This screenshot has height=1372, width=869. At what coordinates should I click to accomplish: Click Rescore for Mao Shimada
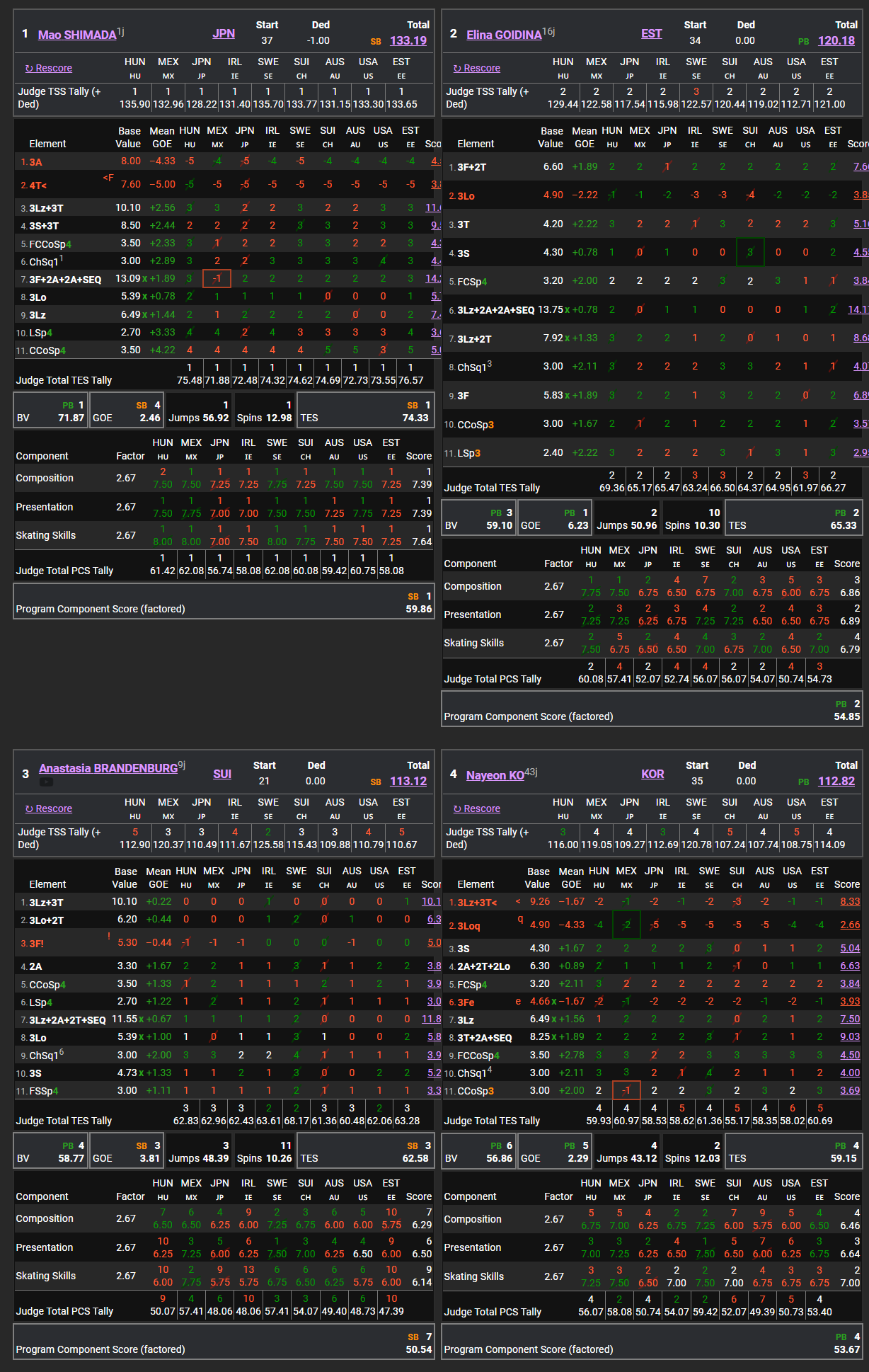[x=49, y=68]
